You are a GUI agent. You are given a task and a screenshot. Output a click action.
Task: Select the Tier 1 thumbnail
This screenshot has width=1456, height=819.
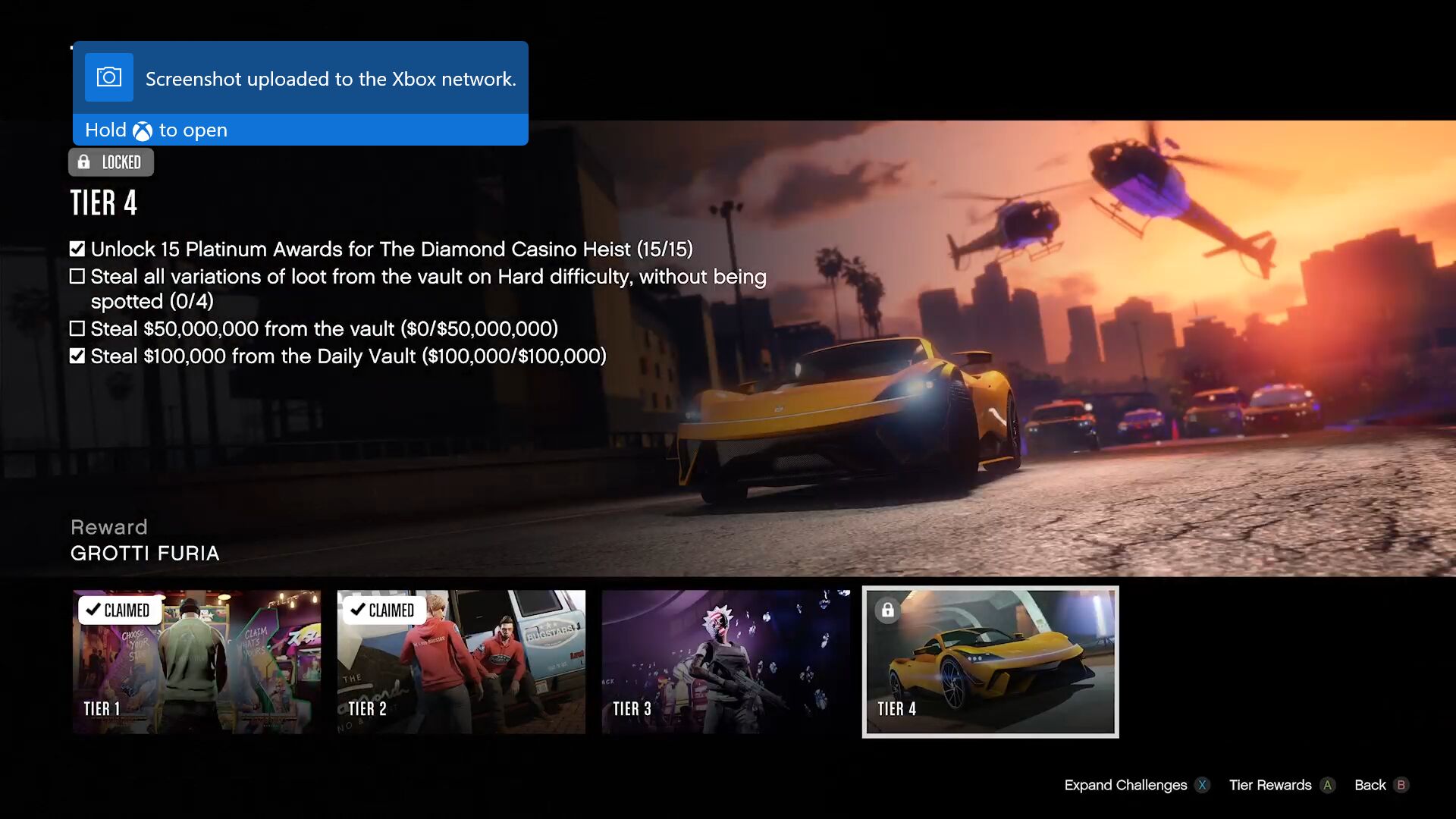click(196, 662)
